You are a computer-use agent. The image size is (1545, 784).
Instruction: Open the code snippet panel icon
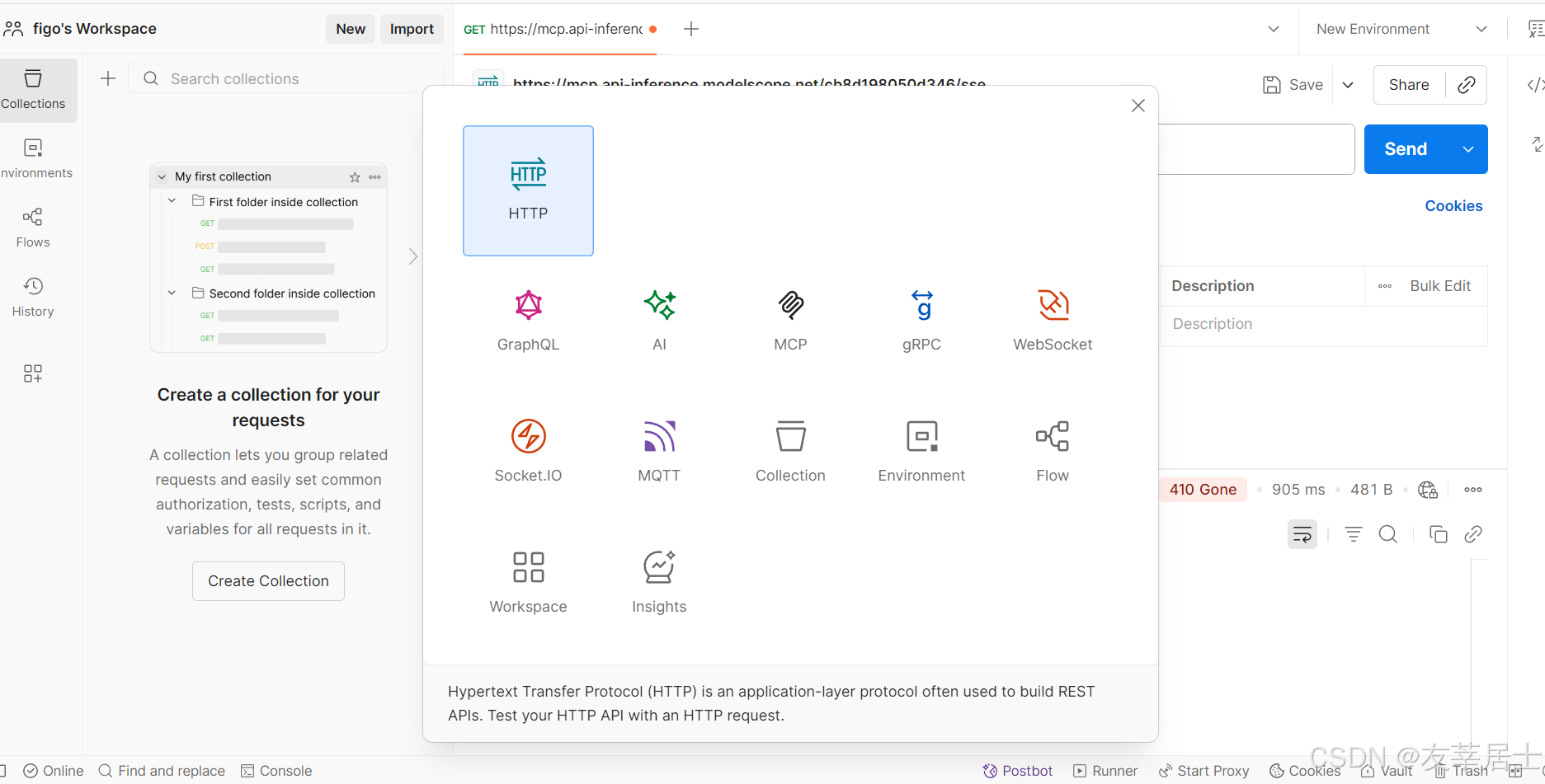click(1535, 85)
